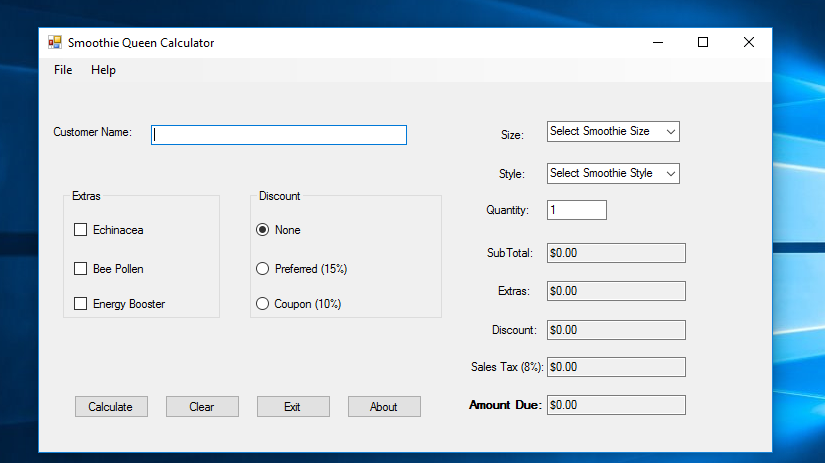825x463 pixels.
Task: Expand the Select Smoothie Size dropdown
Action: [613, 132]
